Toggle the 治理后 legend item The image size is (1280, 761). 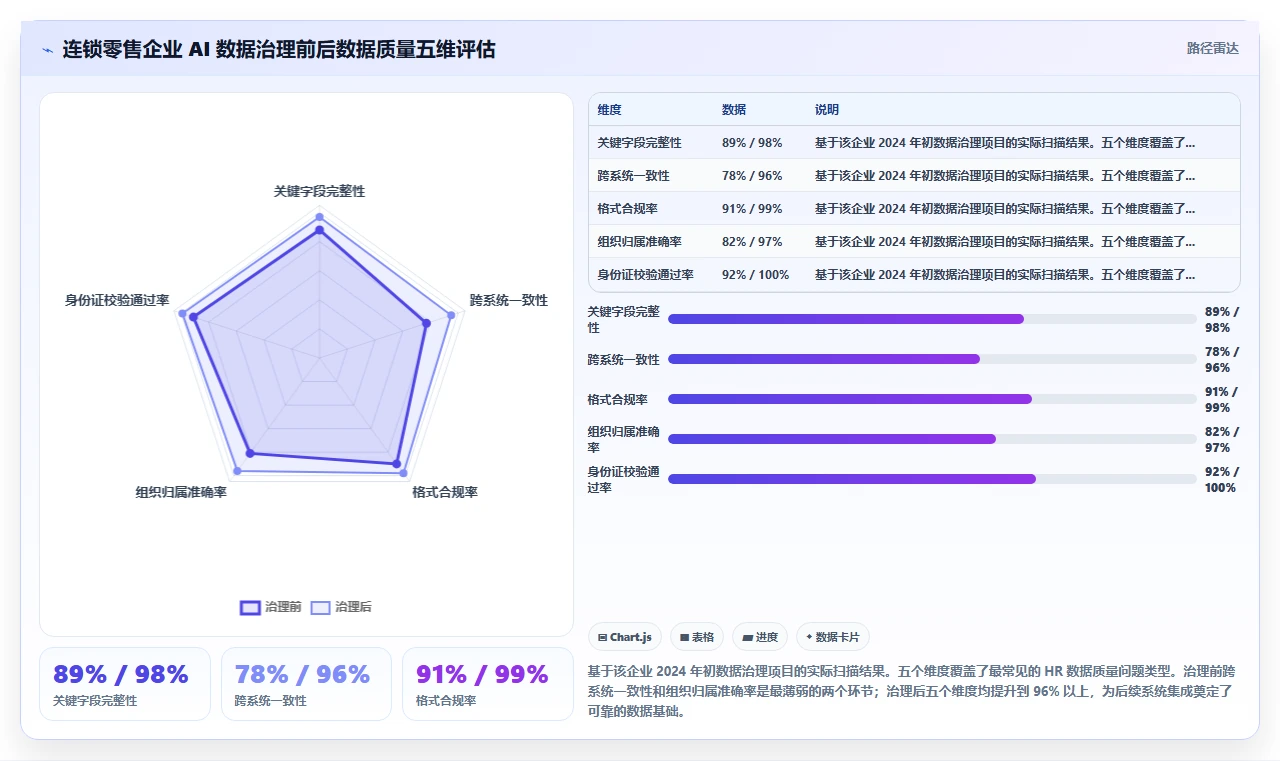[x=341, y=607]
